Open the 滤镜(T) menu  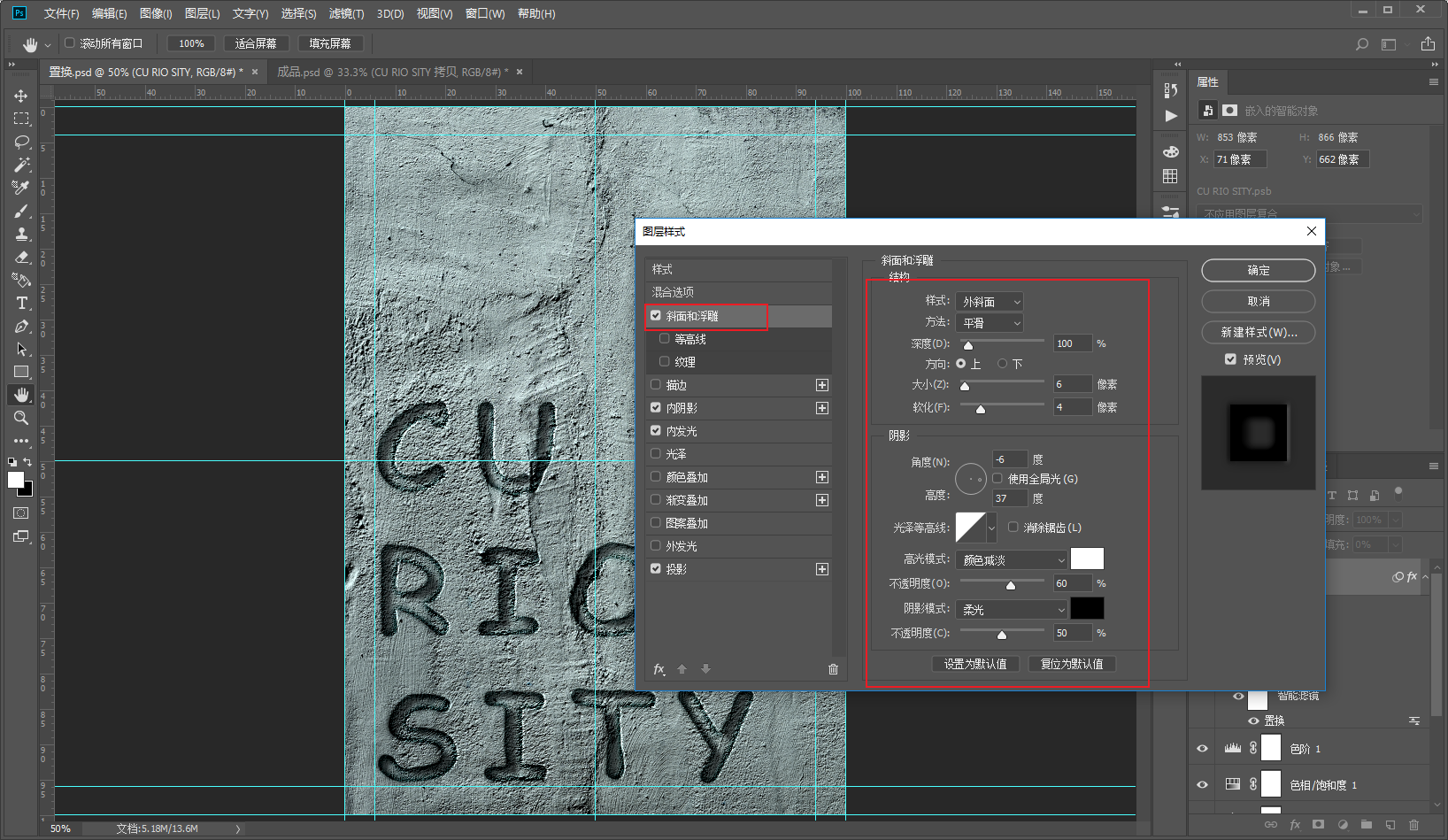coord(346,13)
